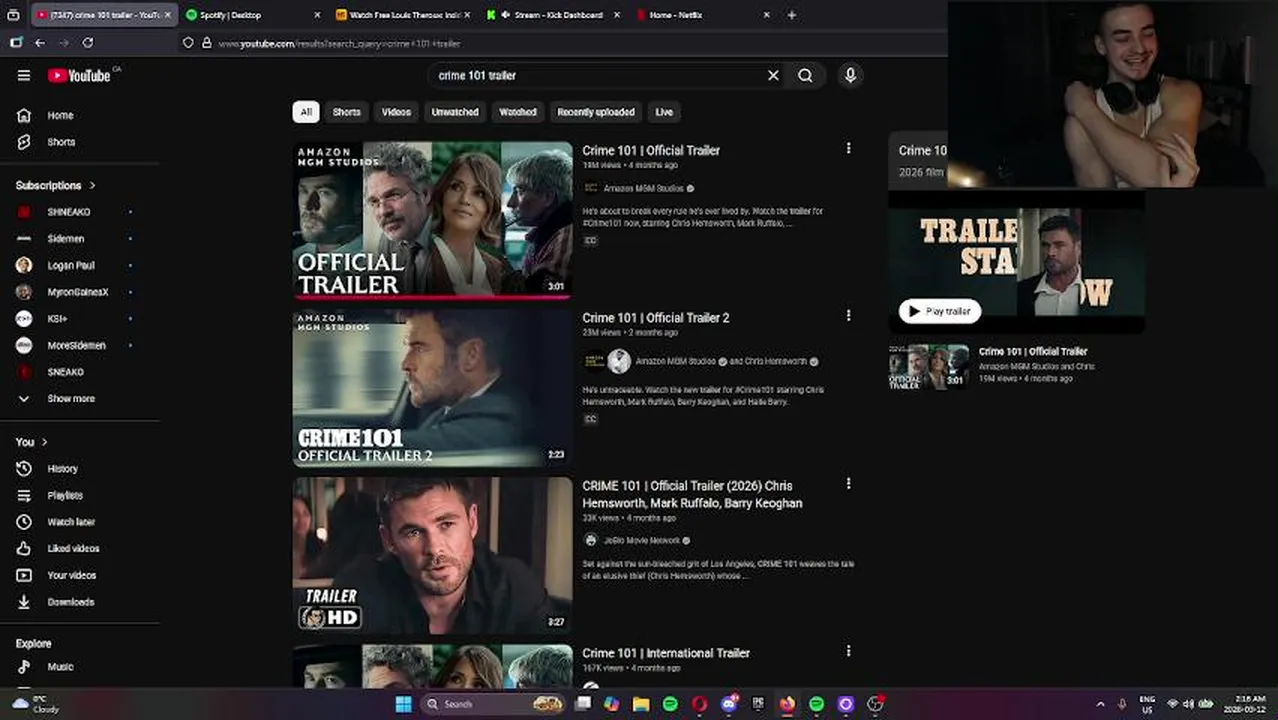Select the Watched filter chip
1278x720 pixels.
tap(518, 112)
